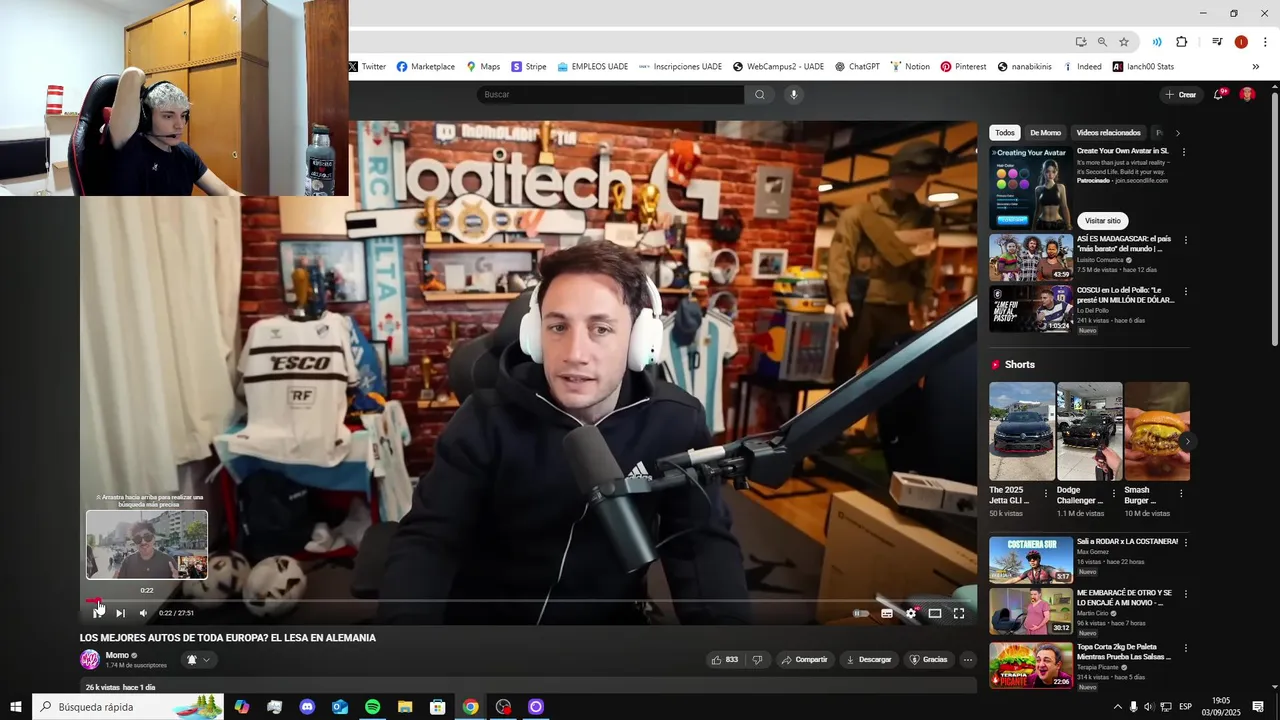The width and height of the screenshot is (1280, 720).
Task: Open the player settings gear
Action: [911, 613]
